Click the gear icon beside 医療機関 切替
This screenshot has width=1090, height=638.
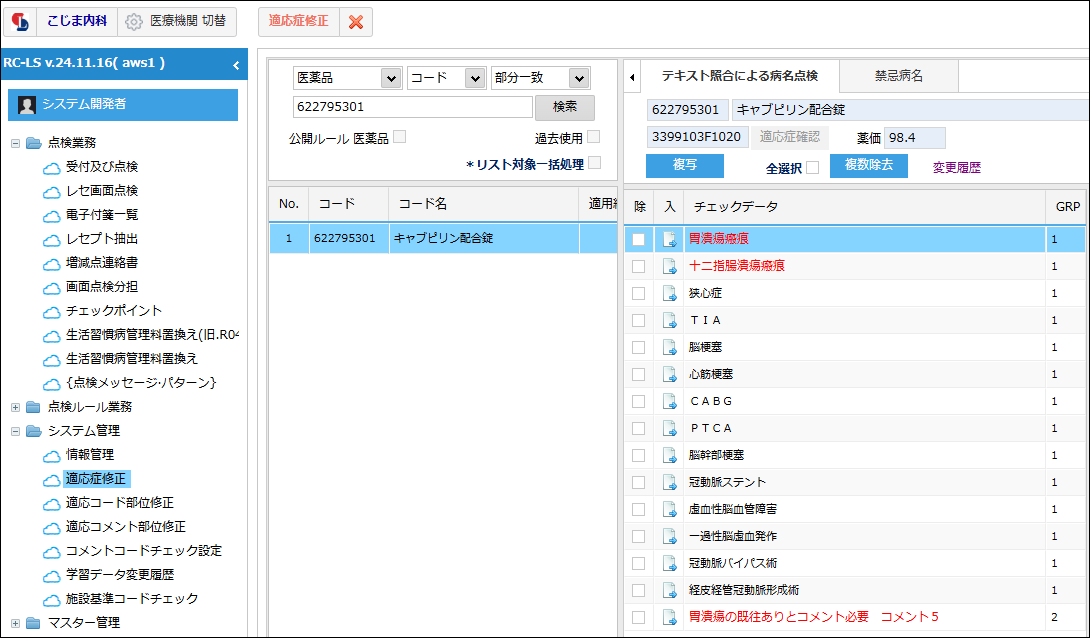tap(133, 22)
